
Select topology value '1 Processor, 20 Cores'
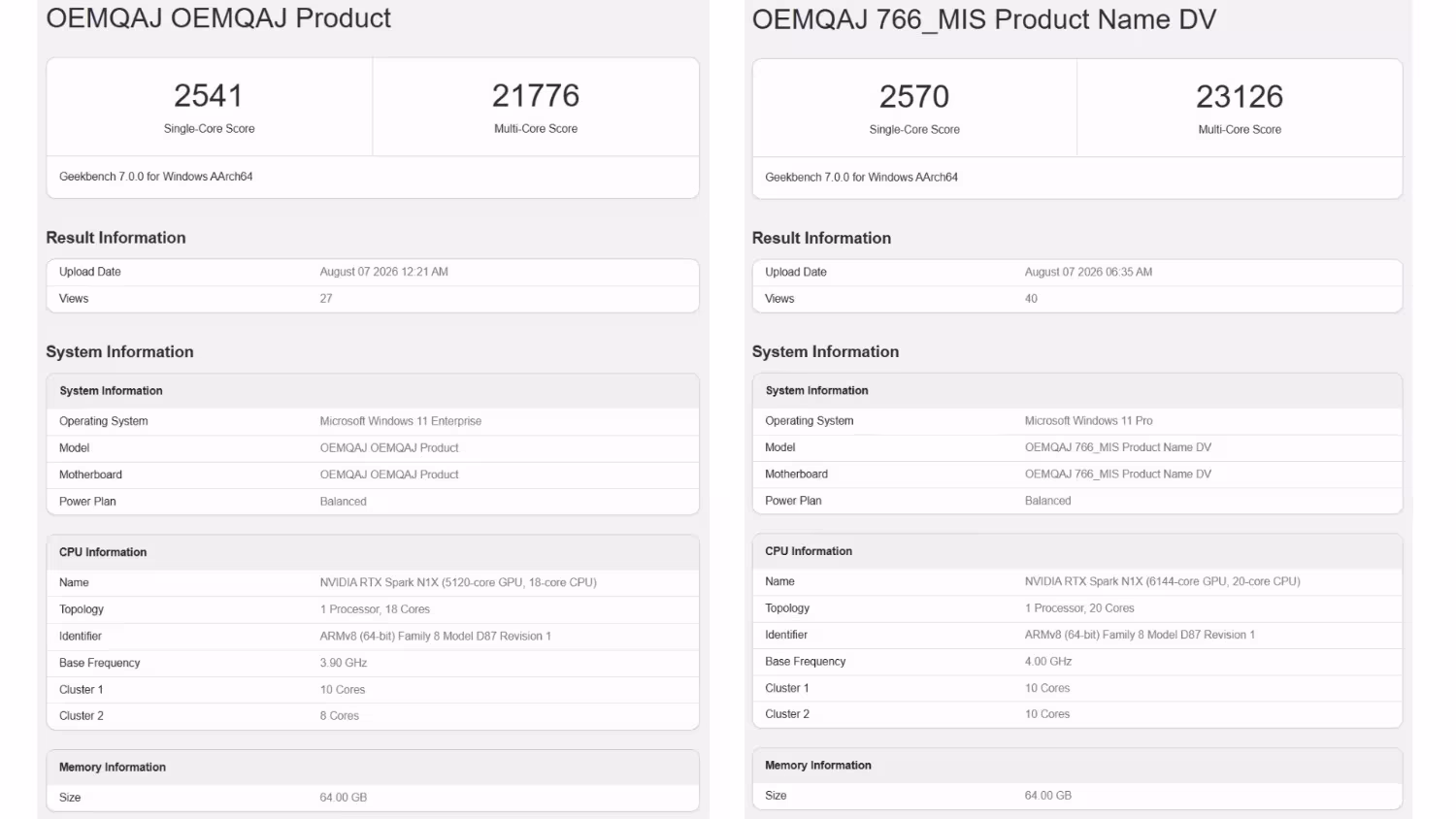tap(1079, 608)
